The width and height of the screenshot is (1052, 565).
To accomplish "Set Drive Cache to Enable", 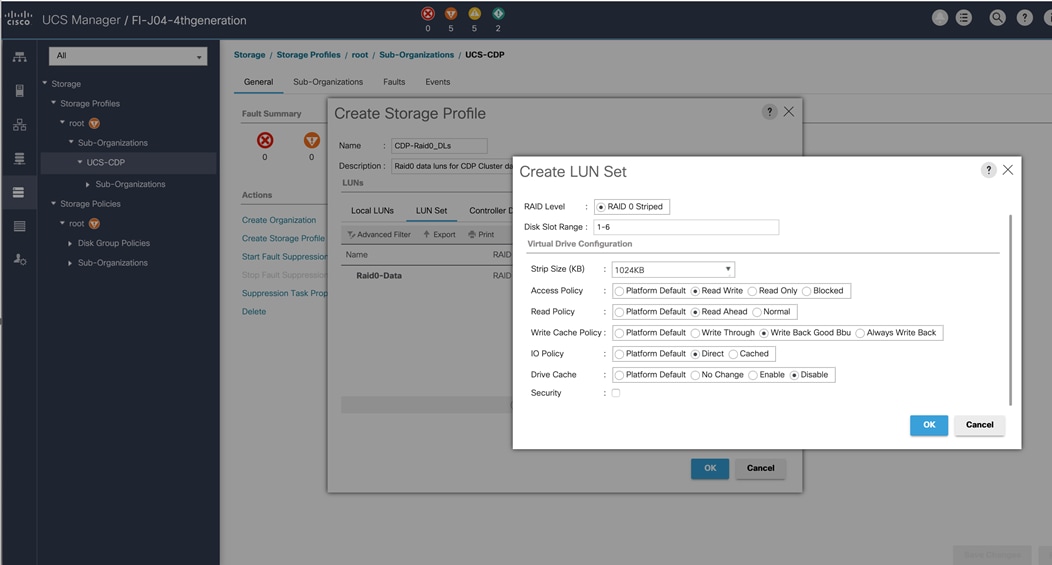I will (x=753, y=375).
